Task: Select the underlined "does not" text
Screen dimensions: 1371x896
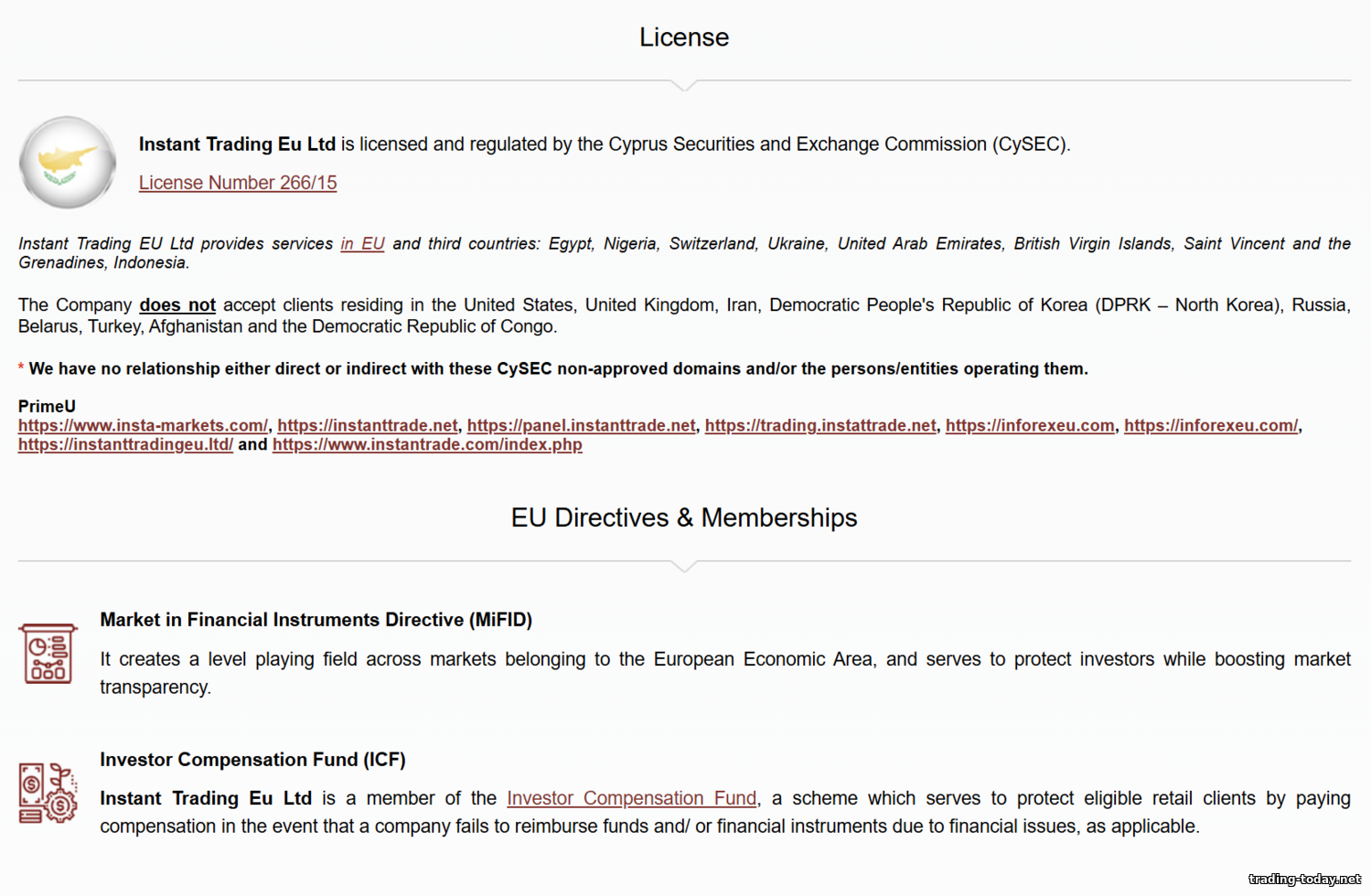Action: [x=177, y=305]
